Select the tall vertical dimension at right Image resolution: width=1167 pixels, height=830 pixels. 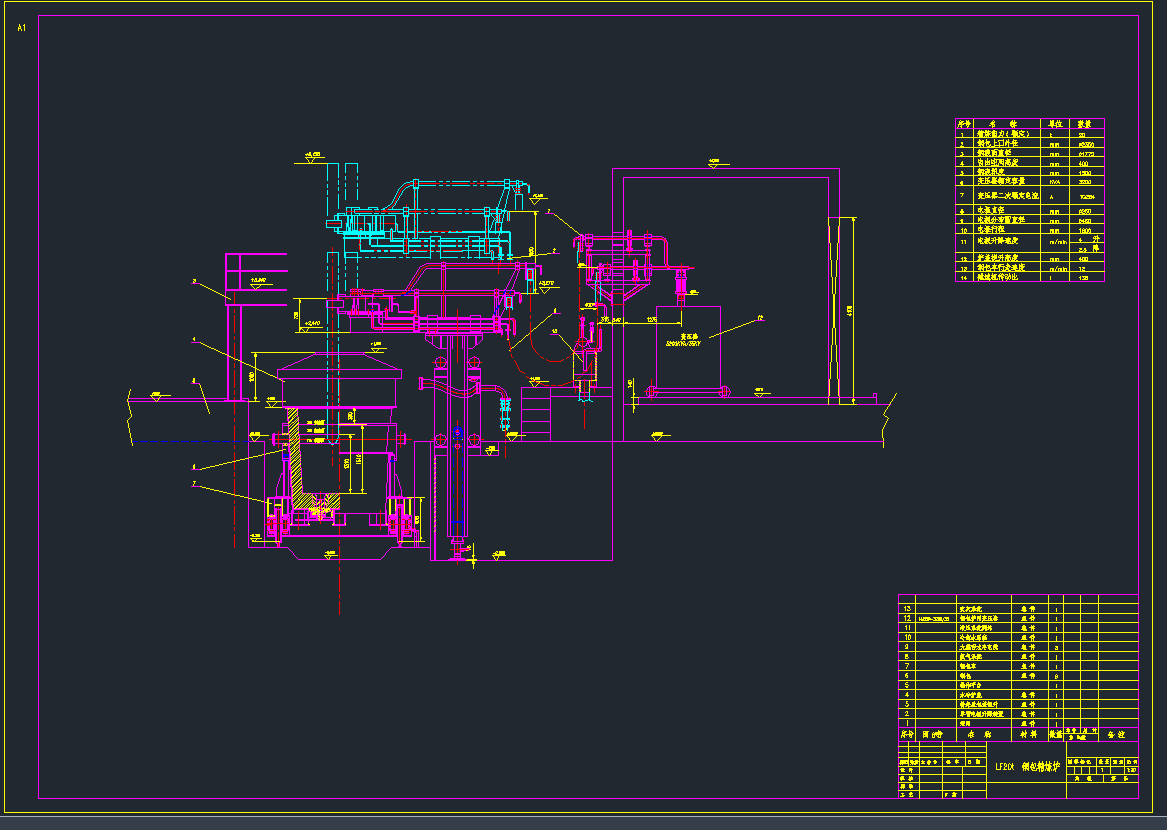851,310
